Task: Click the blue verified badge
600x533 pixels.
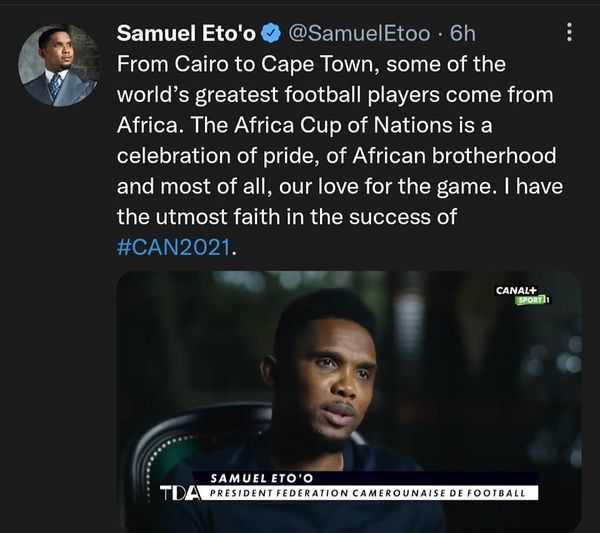Action: click(270, 34)
